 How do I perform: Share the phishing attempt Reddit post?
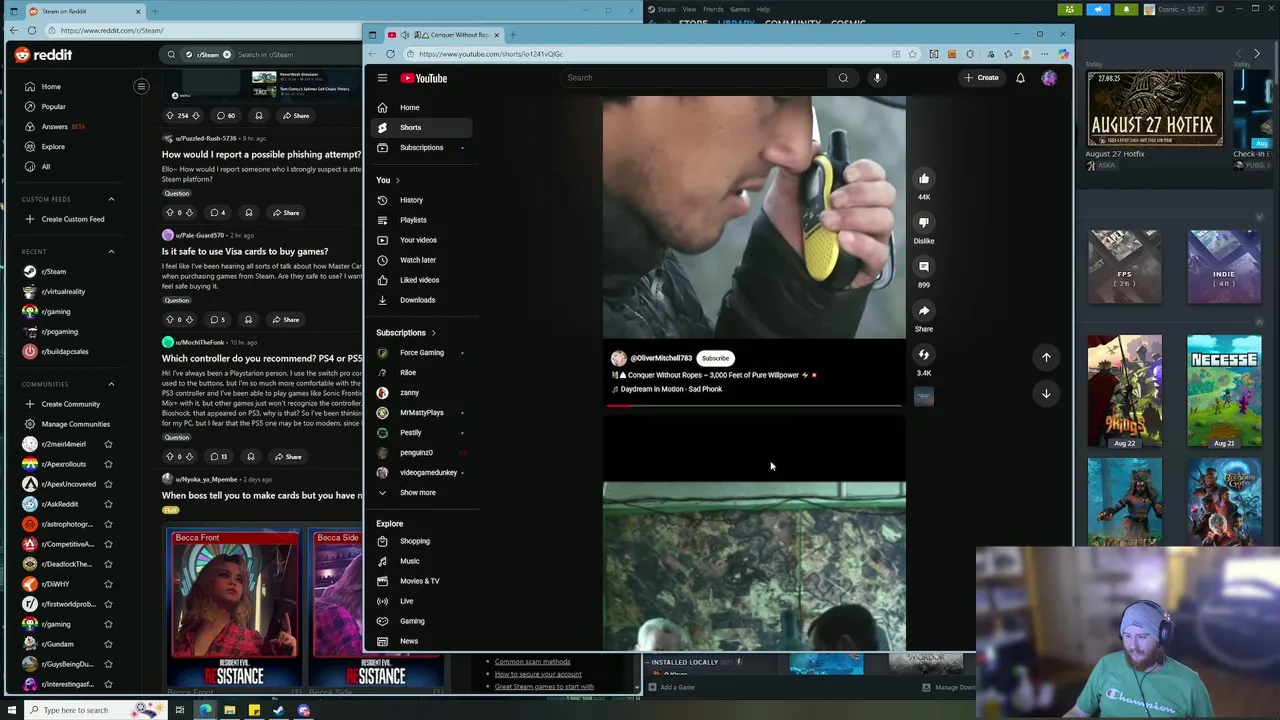click(285, 212)
